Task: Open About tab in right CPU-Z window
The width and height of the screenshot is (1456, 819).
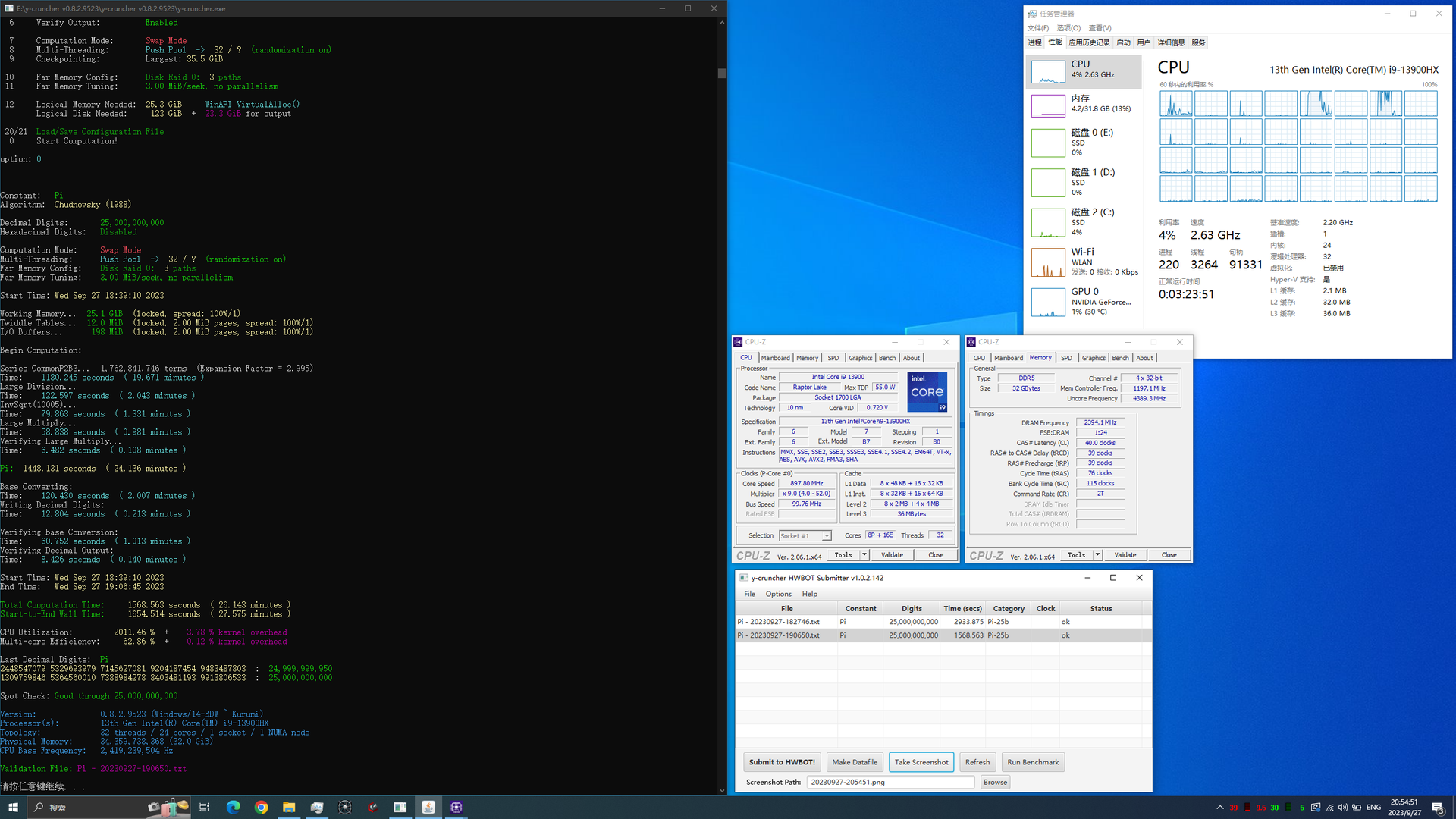Action: point(1144,358)
